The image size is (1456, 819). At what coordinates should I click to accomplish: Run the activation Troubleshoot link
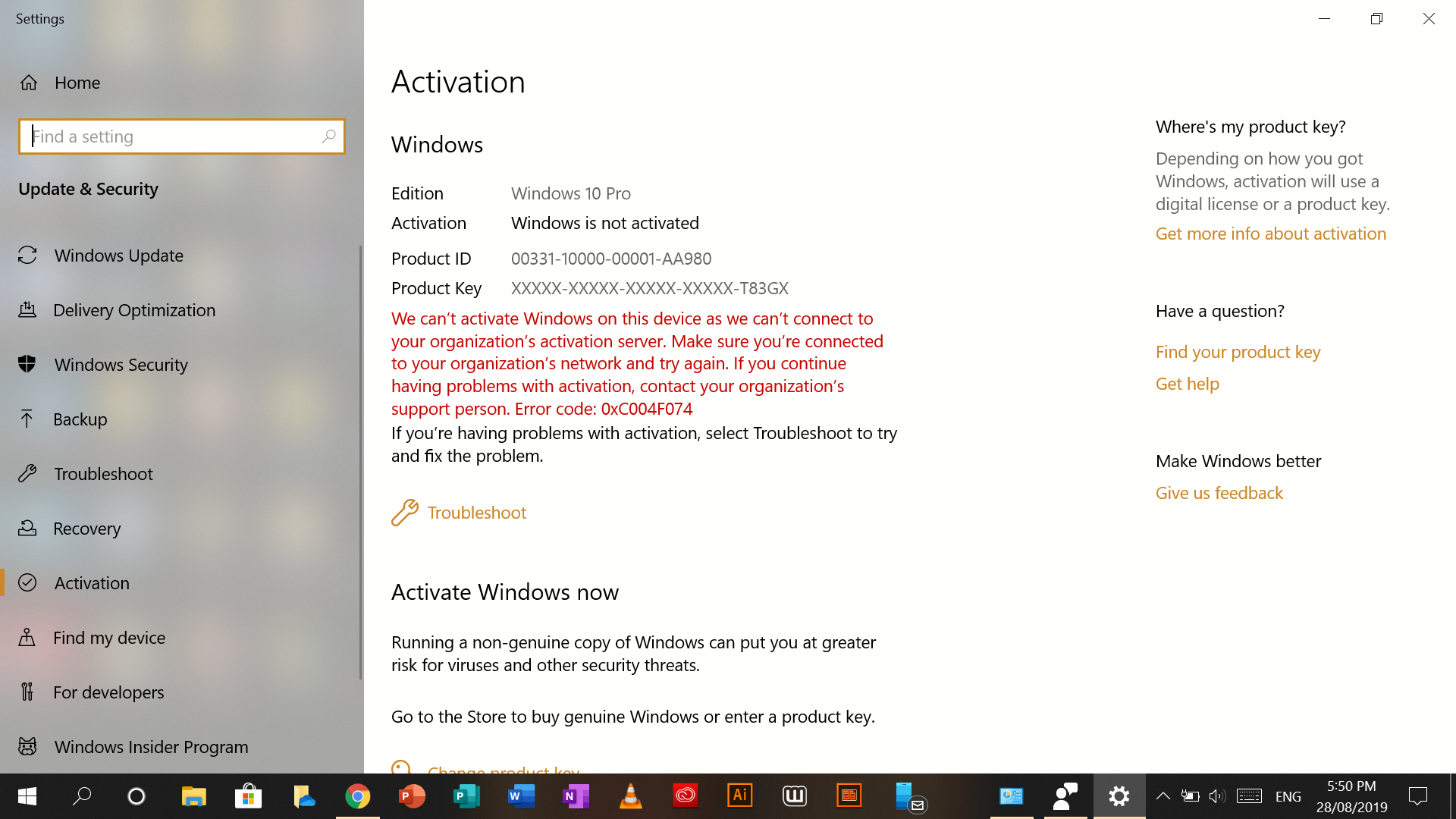[476, 513]
